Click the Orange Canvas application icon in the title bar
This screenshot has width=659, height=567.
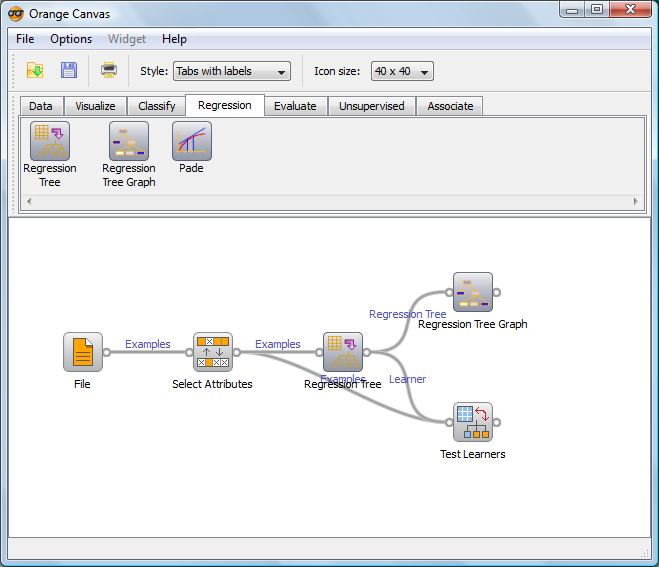coord(16,14)
